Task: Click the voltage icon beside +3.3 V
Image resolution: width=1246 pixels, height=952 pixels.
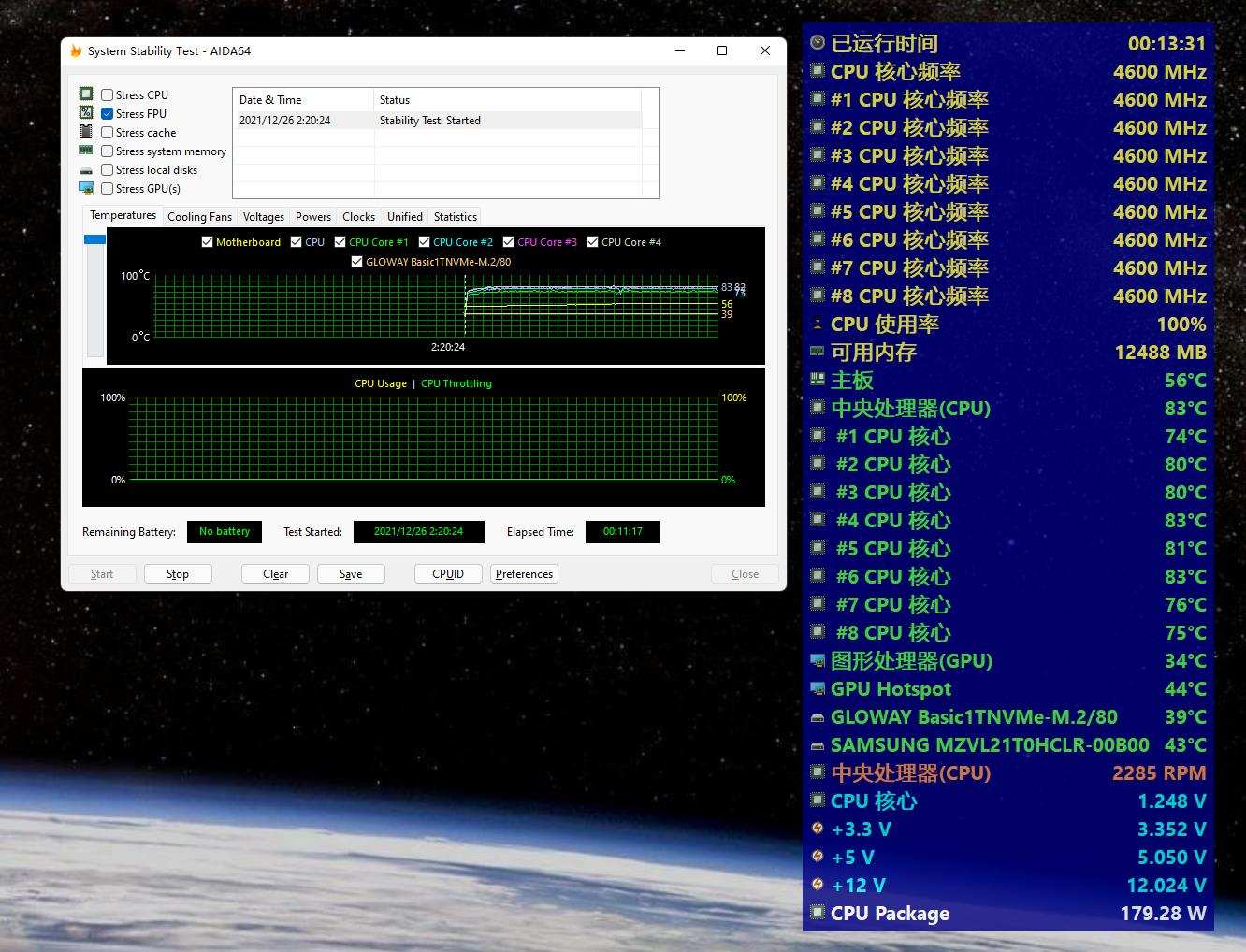Action: [818, 829]
